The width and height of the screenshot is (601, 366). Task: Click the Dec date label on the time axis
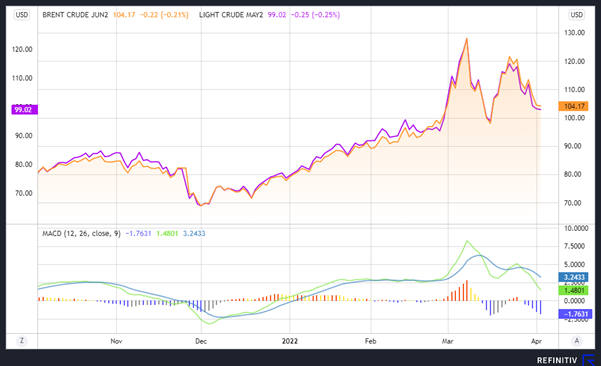(x=201, y=341)
